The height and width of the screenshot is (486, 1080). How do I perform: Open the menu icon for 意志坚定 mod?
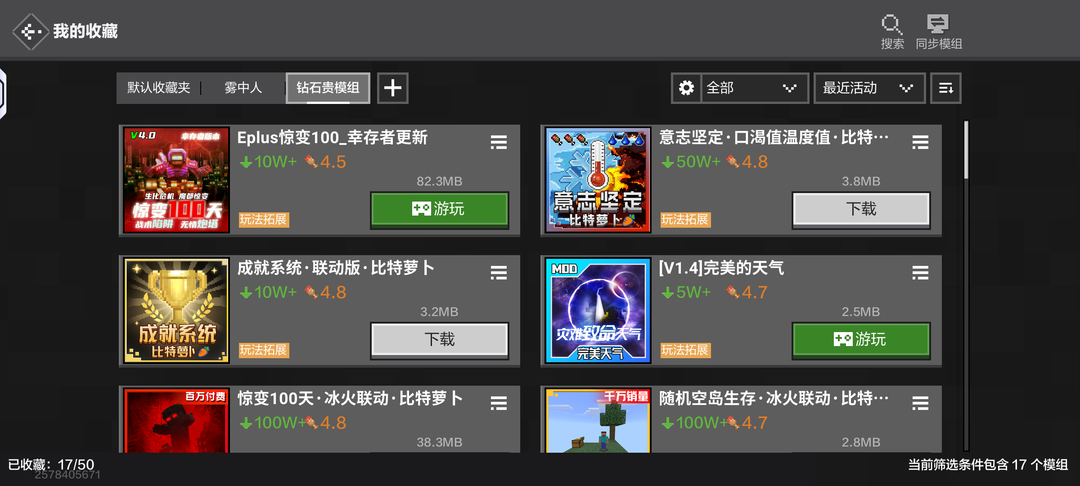click(x=920, y=142)
